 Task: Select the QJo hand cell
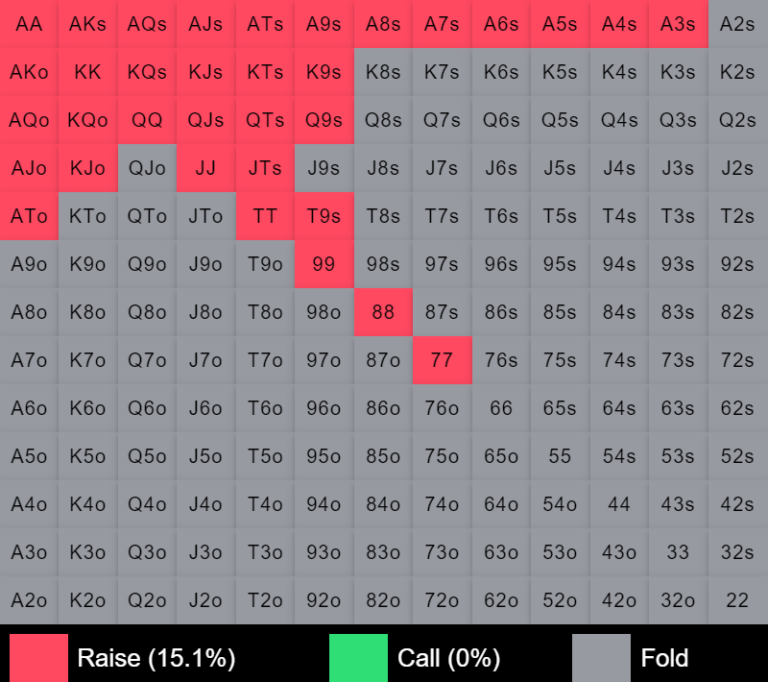147,168
